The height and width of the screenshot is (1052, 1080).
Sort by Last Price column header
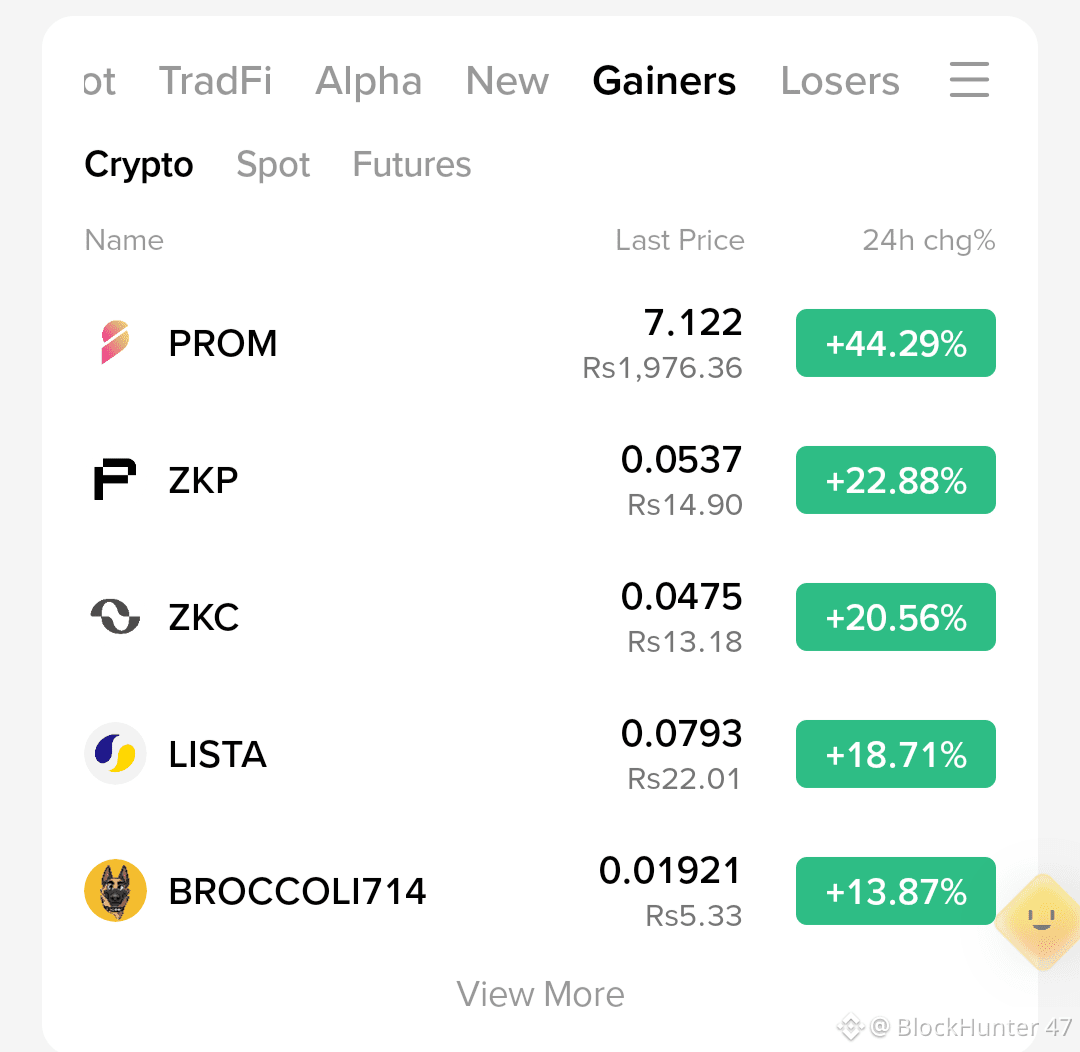(x=680, y=240)
